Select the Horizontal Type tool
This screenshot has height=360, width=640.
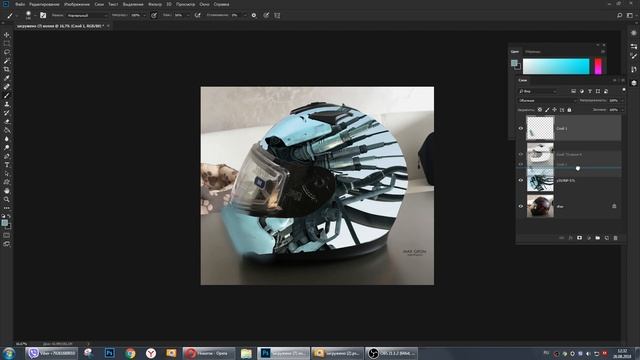(x=7, y=165)
